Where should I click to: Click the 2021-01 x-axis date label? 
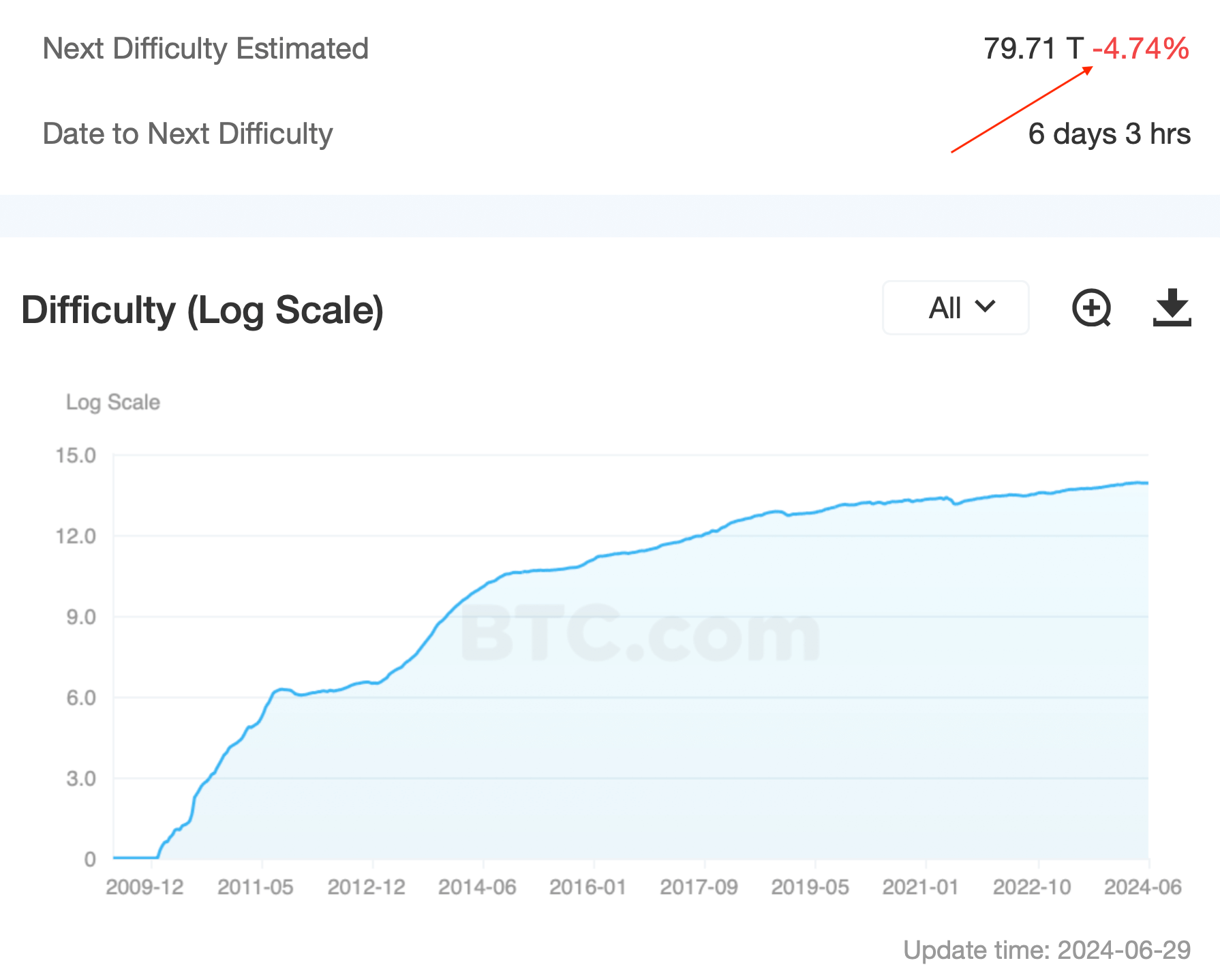pos(920,887)
